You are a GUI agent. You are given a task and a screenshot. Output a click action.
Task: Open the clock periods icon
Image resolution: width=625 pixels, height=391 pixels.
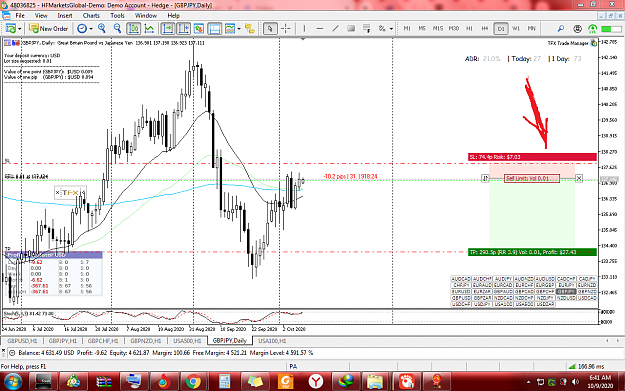[x=82, y=29]
